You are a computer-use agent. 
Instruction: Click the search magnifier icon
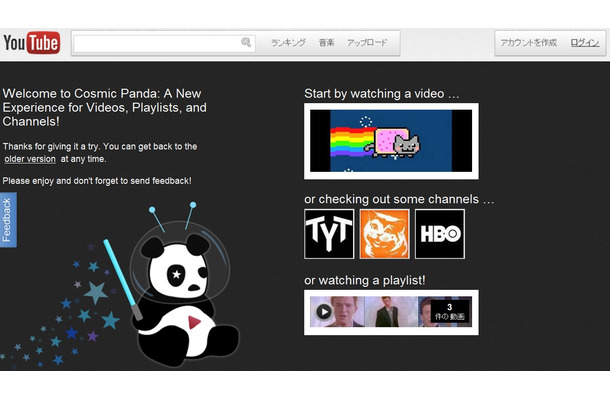click(x=246, y=42)
